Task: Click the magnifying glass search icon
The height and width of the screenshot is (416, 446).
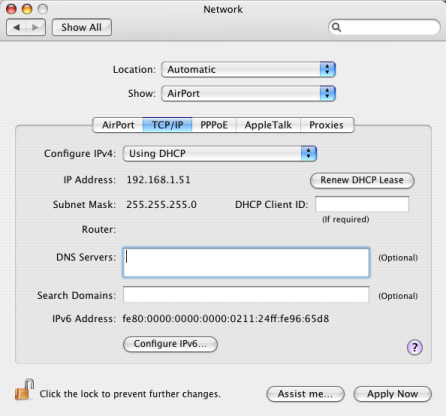Action: (x=336, y=27)
